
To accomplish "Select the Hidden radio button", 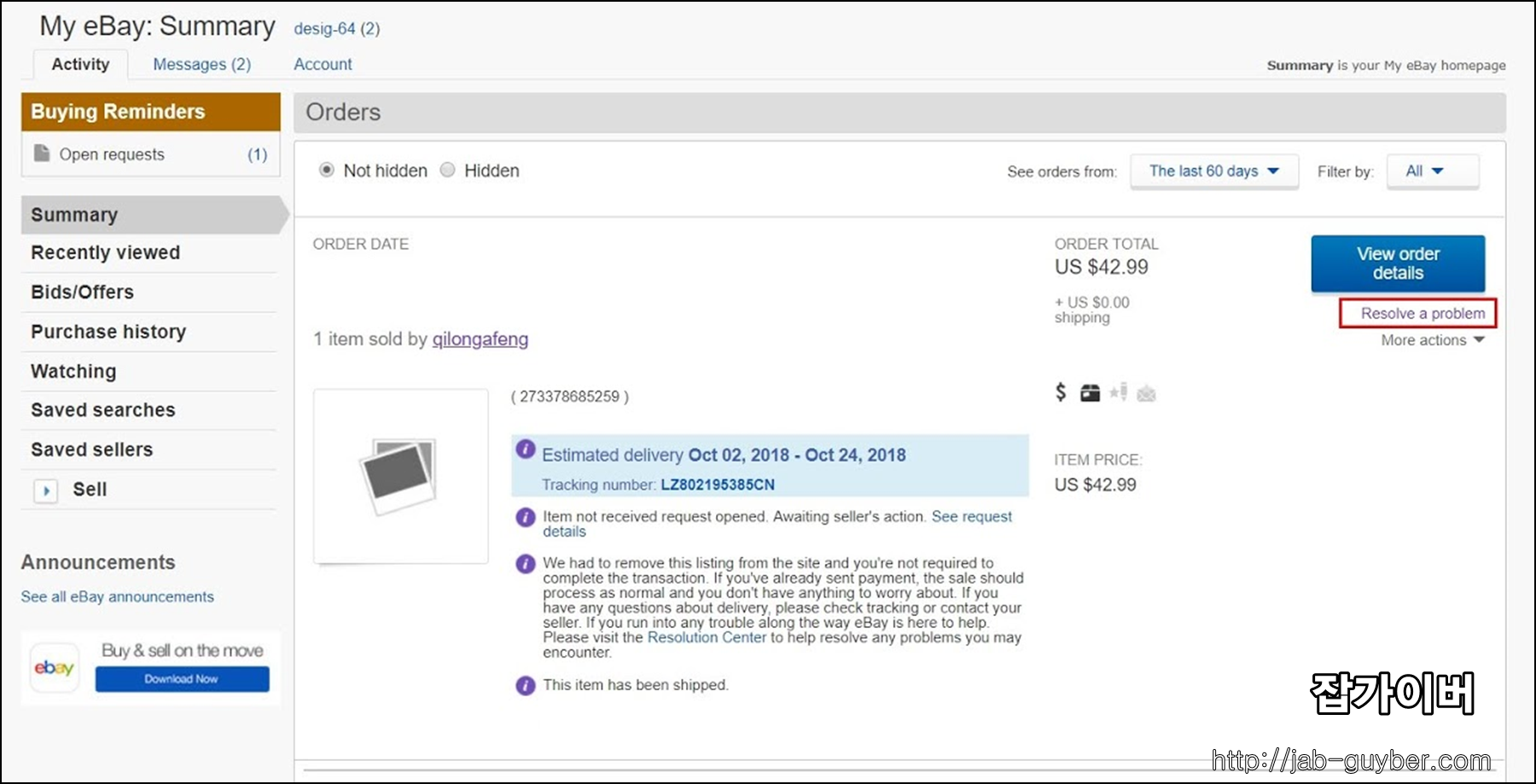I will coord(447,170).
